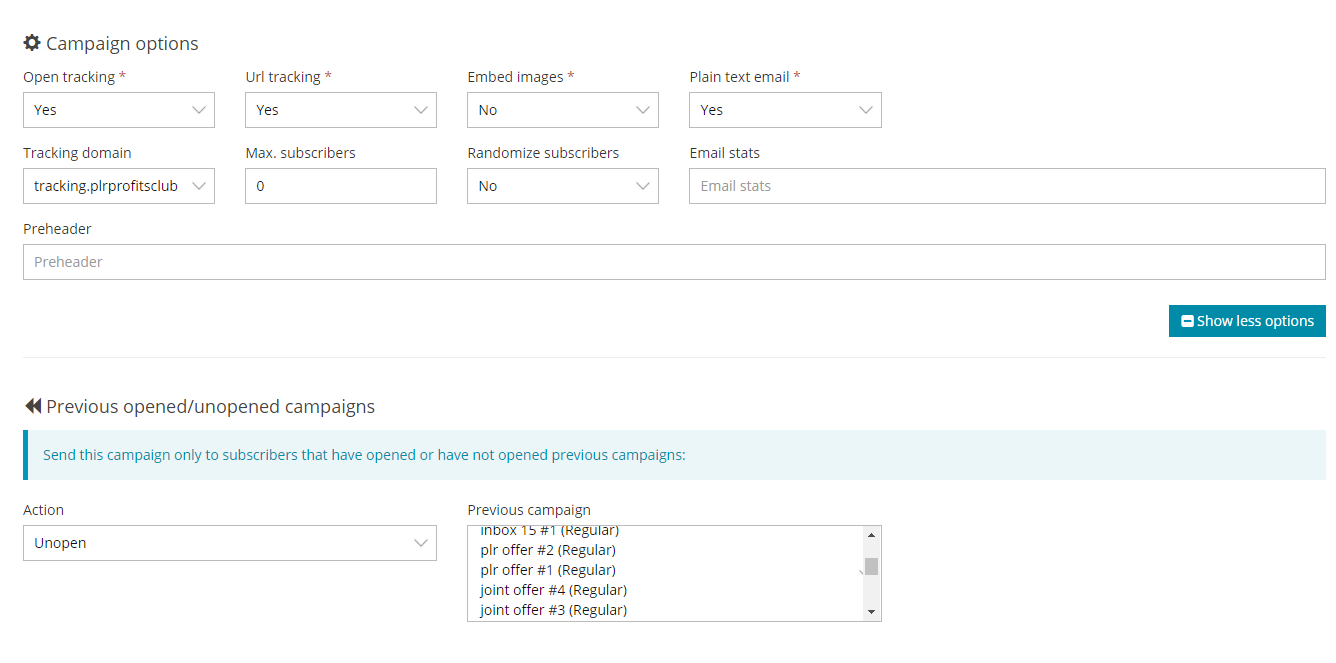Click the Show less options button
Viewport: 1336px width, 663px height.
click(1247, 321)
